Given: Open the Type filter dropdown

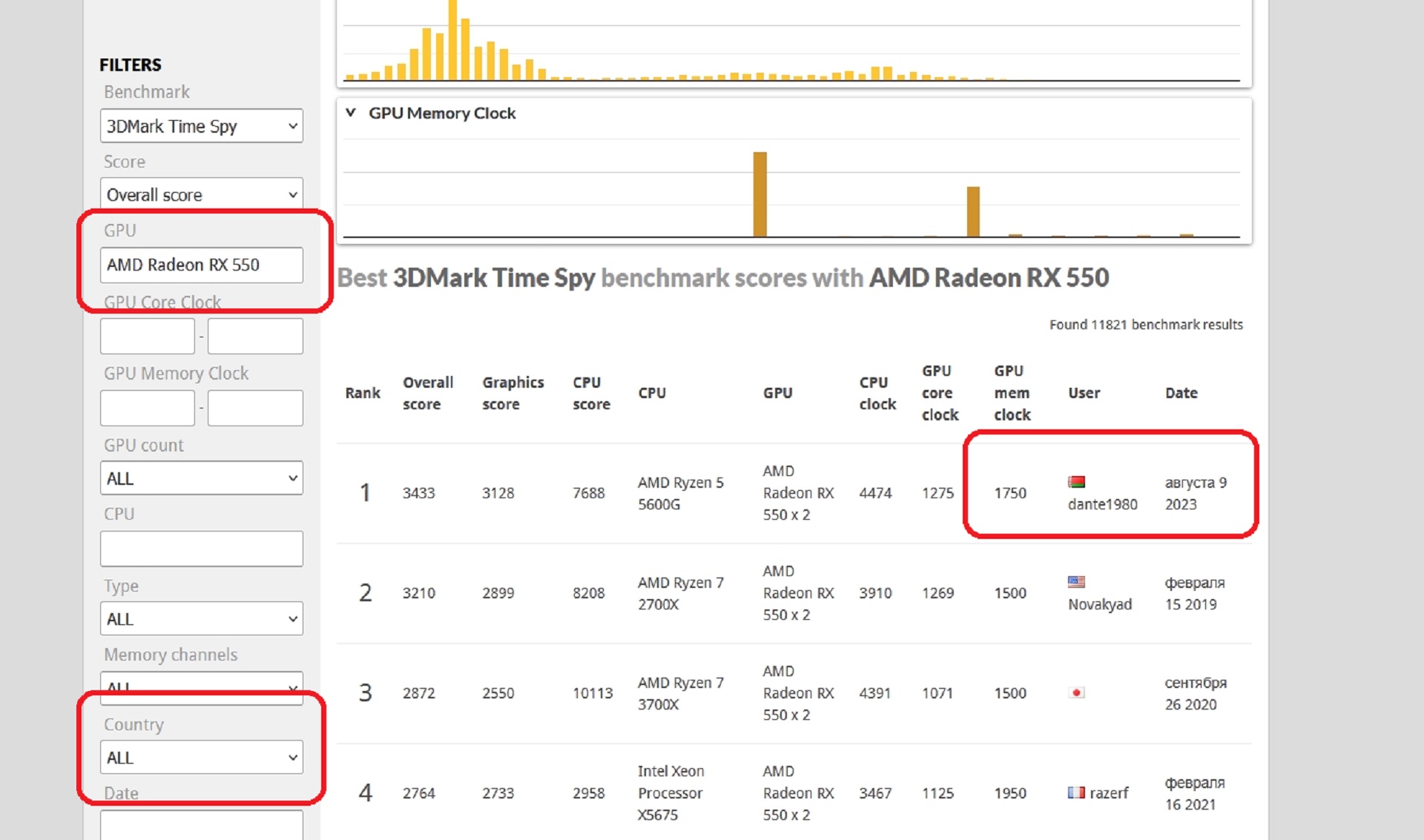Looking at the screenshot, I should tap(201, 619).
